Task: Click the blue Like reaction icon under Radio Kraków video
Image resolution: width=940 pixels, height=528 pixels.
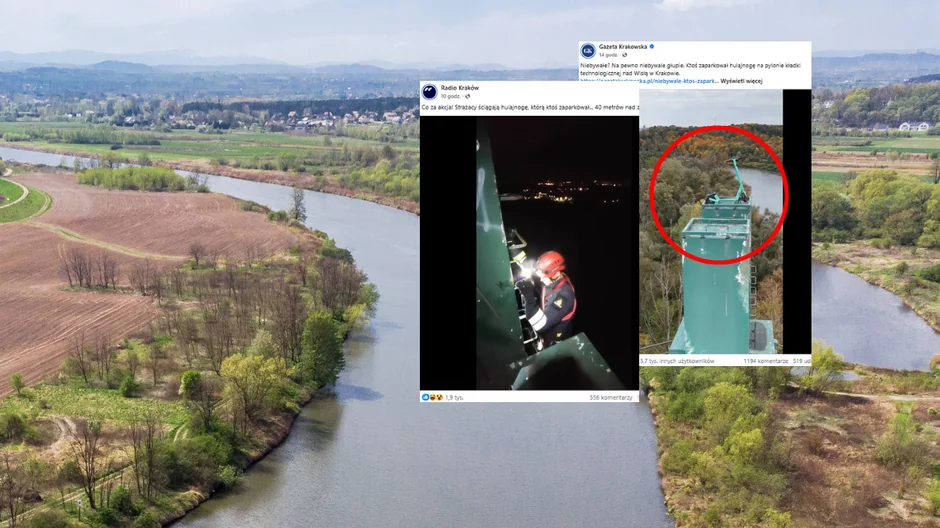Action: click(x=425, y=397)
